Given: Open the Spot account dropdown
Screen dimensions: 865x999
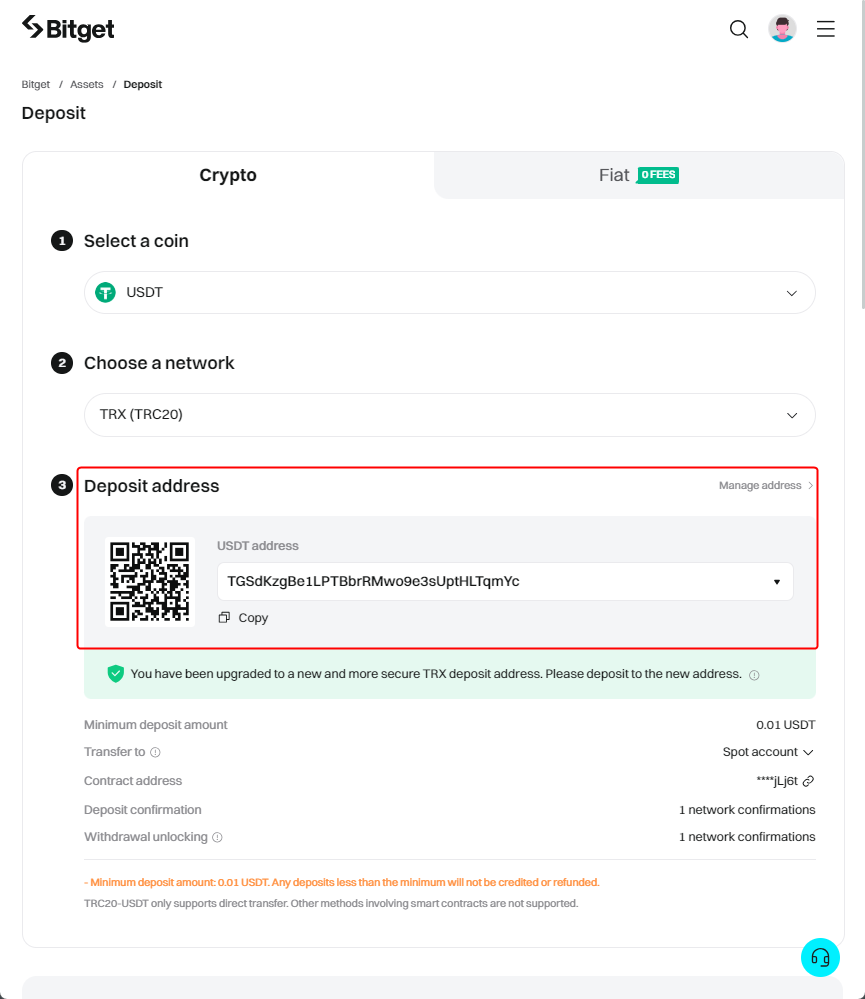Looking at the screenshot, I should (x=767, y=751).
